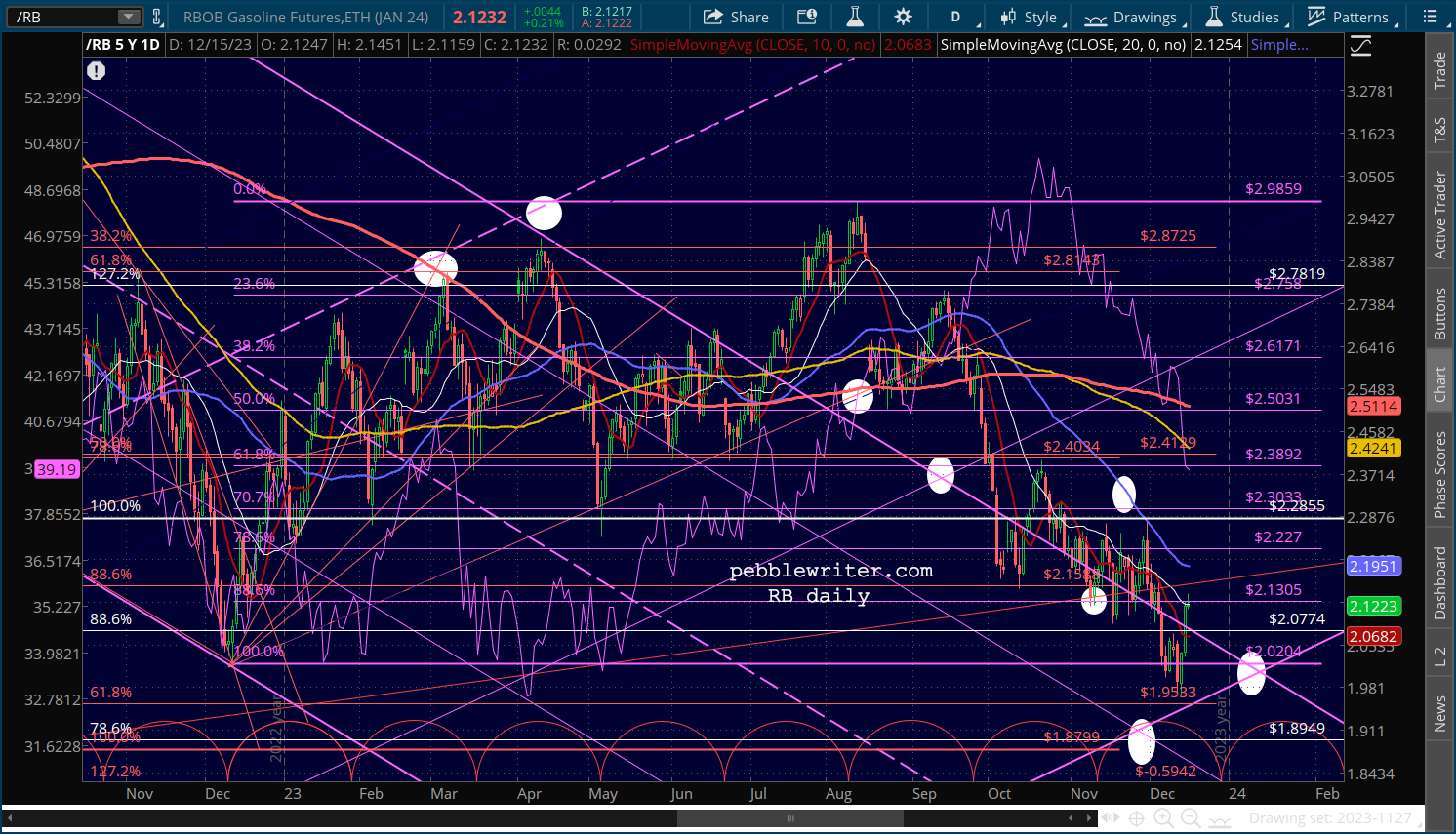Open the Share menu
Screen dimensions: 1456x834
point(736,17)
